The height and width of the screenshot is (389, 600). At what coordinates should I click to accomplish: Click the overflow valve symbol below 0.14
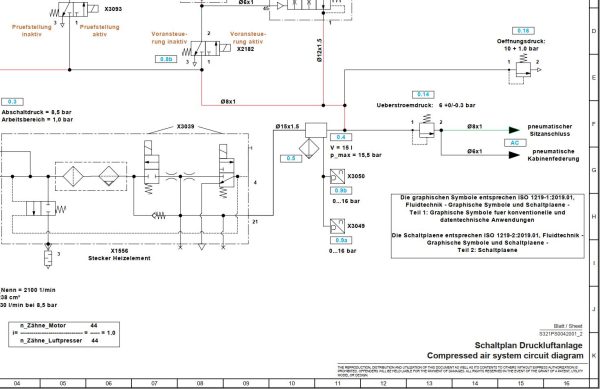[426, 128]
